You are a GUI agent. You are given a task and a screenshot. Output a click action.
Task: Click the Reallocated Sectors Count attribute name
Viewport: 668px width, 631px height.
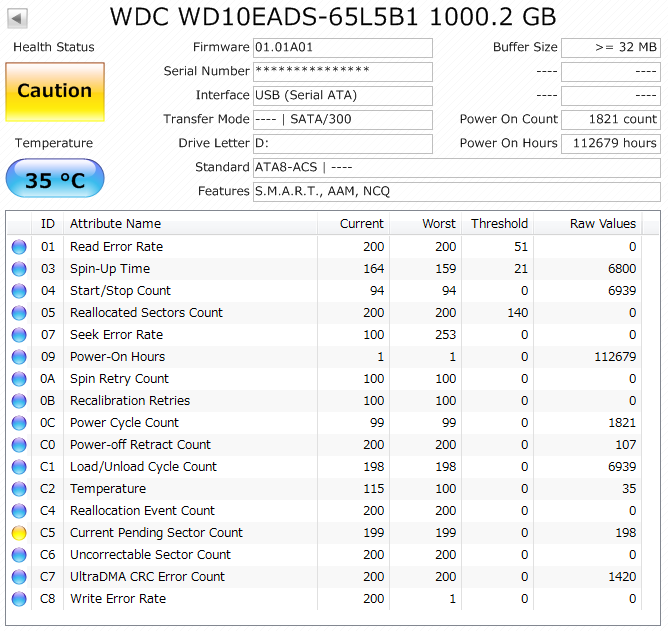146,313
